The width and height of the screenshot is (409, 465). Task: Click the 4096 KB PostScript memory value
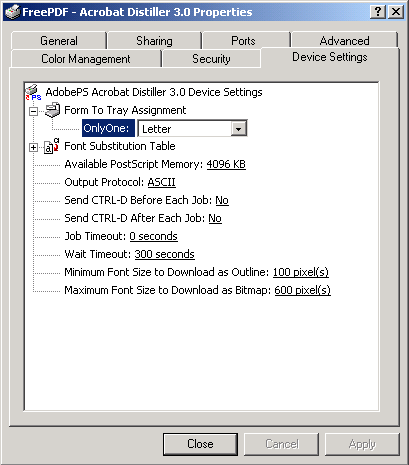[226, 164]
